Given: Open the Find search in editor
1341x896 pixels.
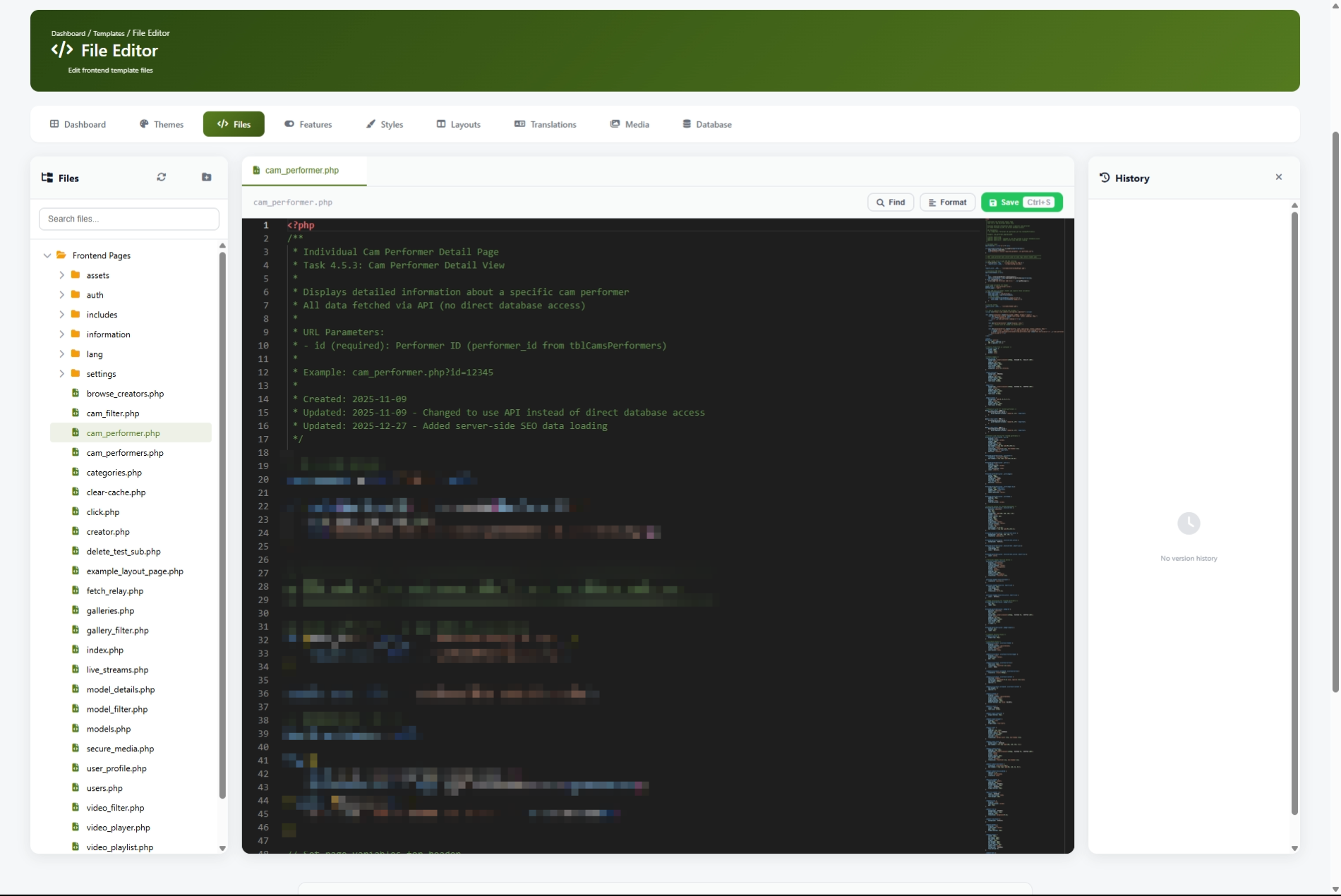Looking at the screenshot, I should [890, 202].
